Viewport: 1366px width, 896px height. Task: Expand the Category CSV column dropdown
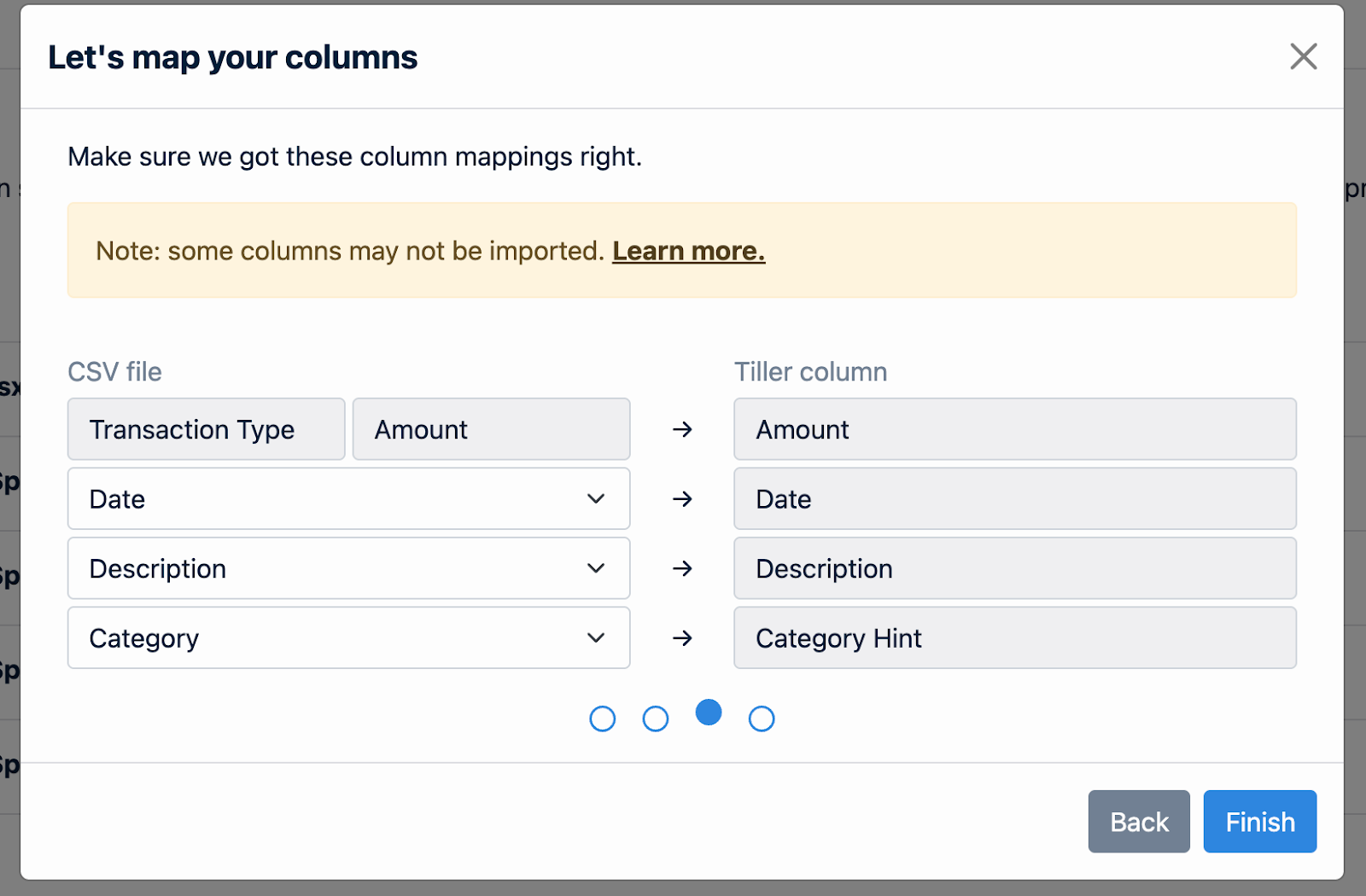348,638
